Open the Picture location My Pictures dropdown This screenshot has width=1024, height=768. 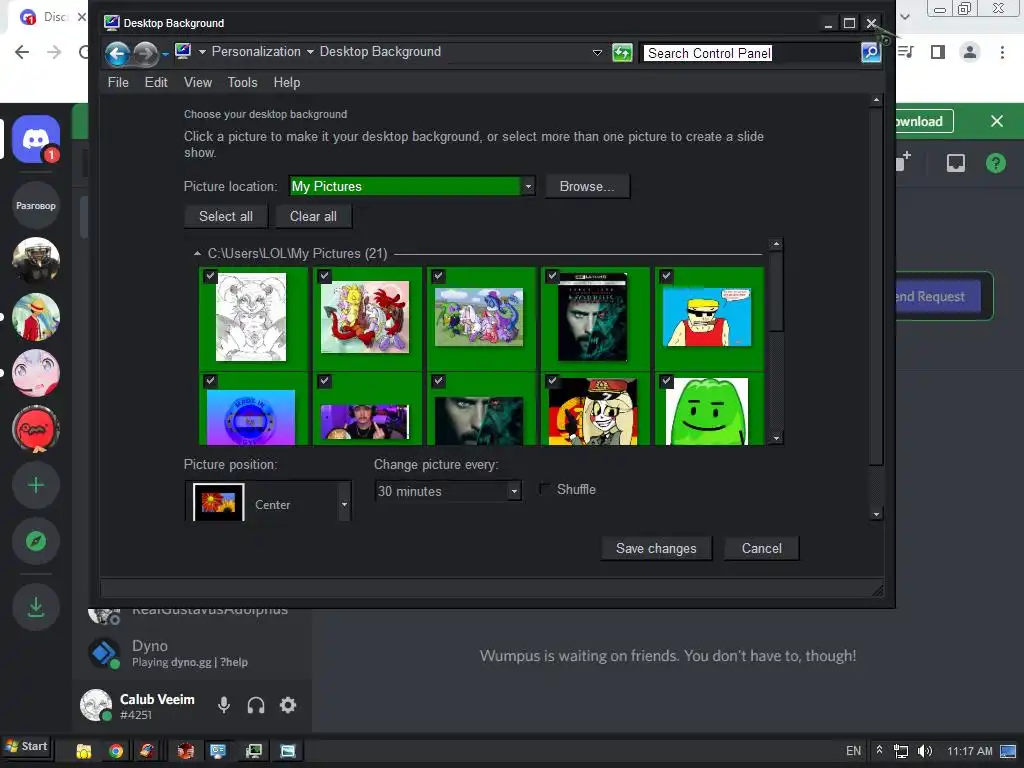tap(528, 187)
